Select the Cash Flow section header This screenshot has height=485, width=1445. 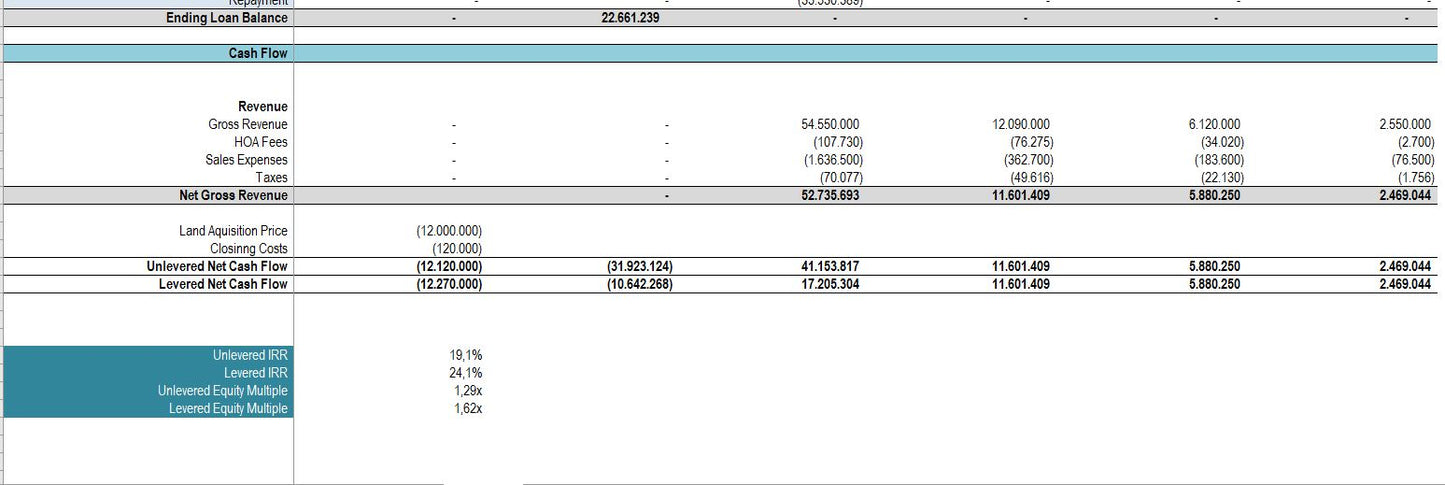[x=258, y=53]
